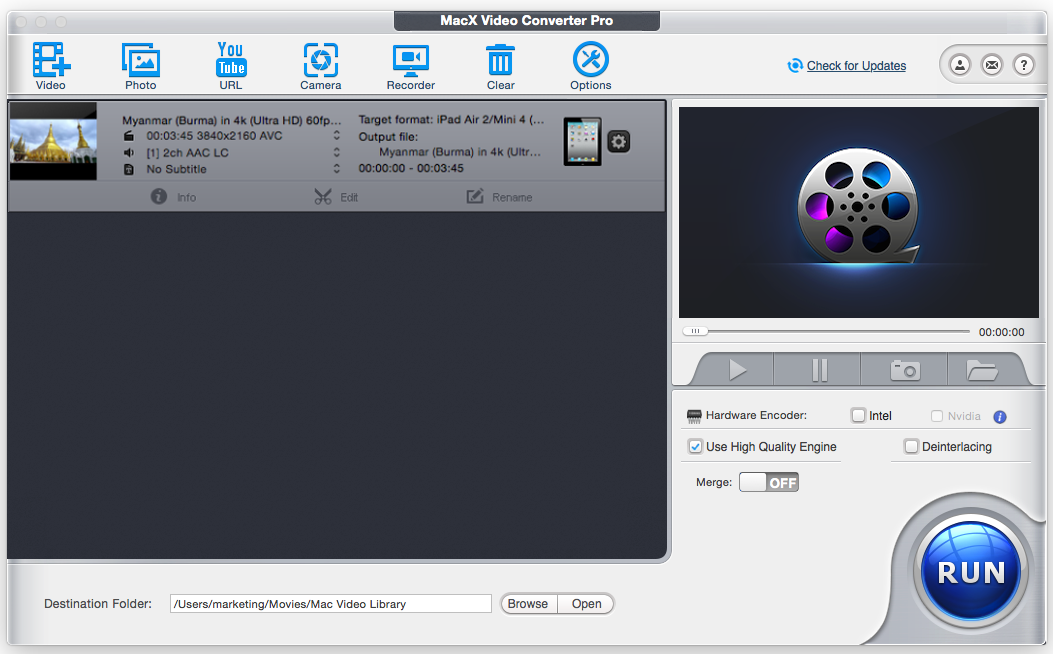
Task: Click the email envelope icon
Action: [x=992, y=65]
